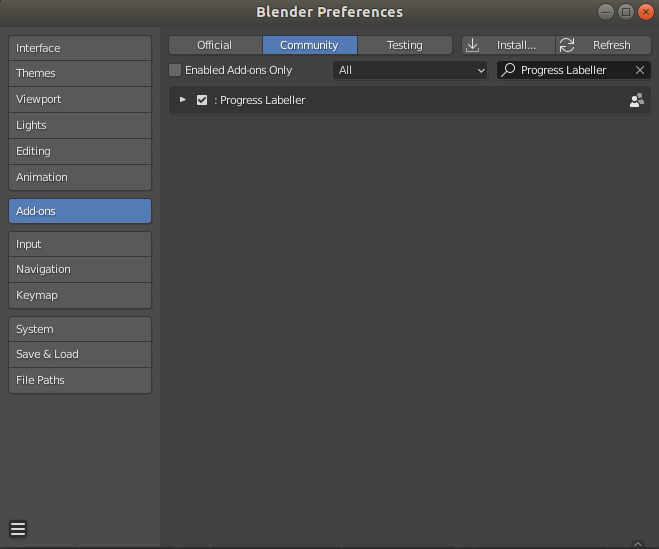
Task: Select Lights preferences section
Action: (80, 125)
